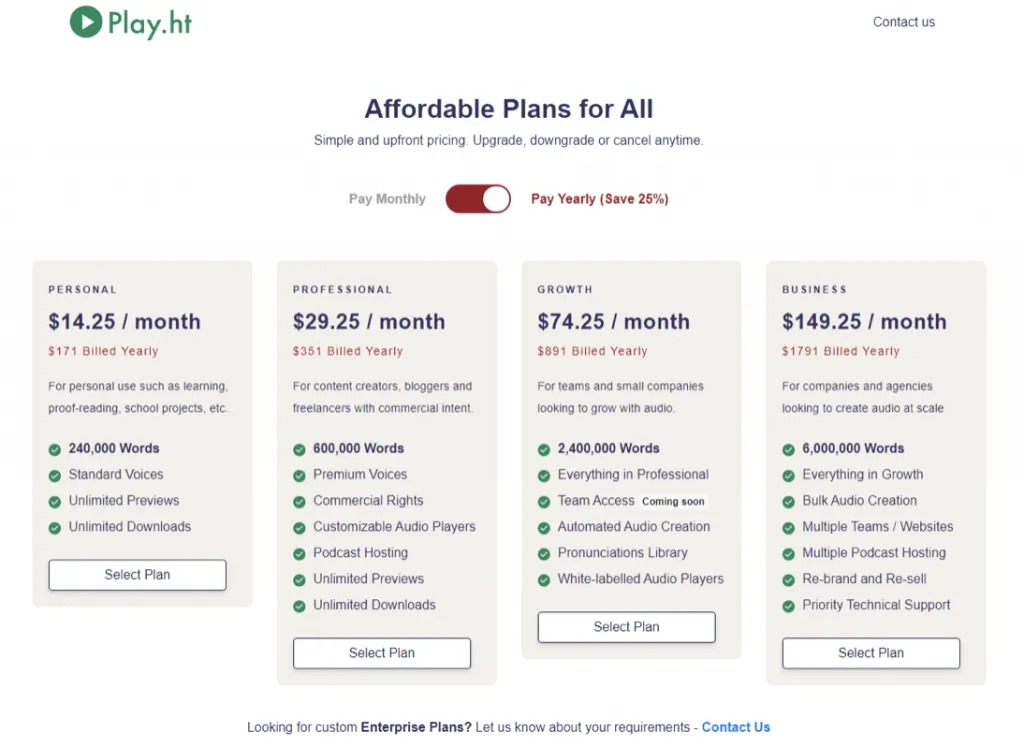Click the Affordable Plans for All heading
The width and height of the screenshot is (1024, 747).
(x=508, y=109)
